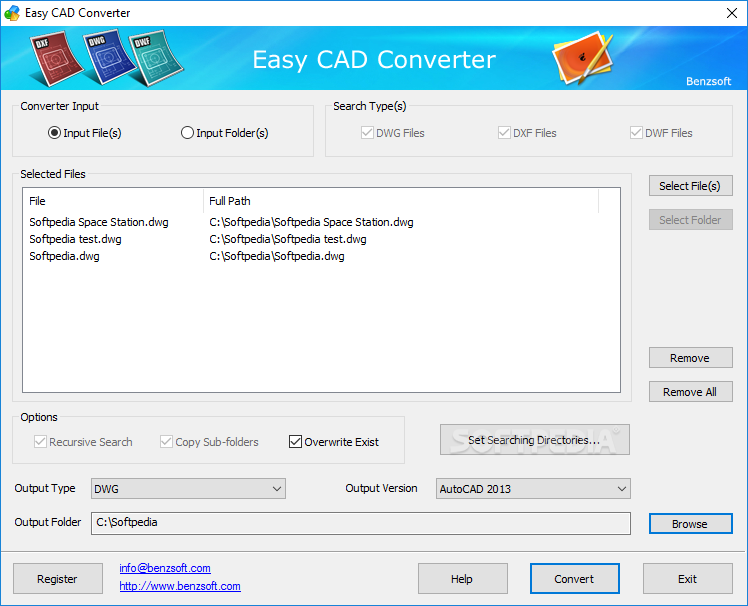Close the Easy CAD Converter window
The width and height of the screenshot is (748, 606).
[x=732, y=13]
